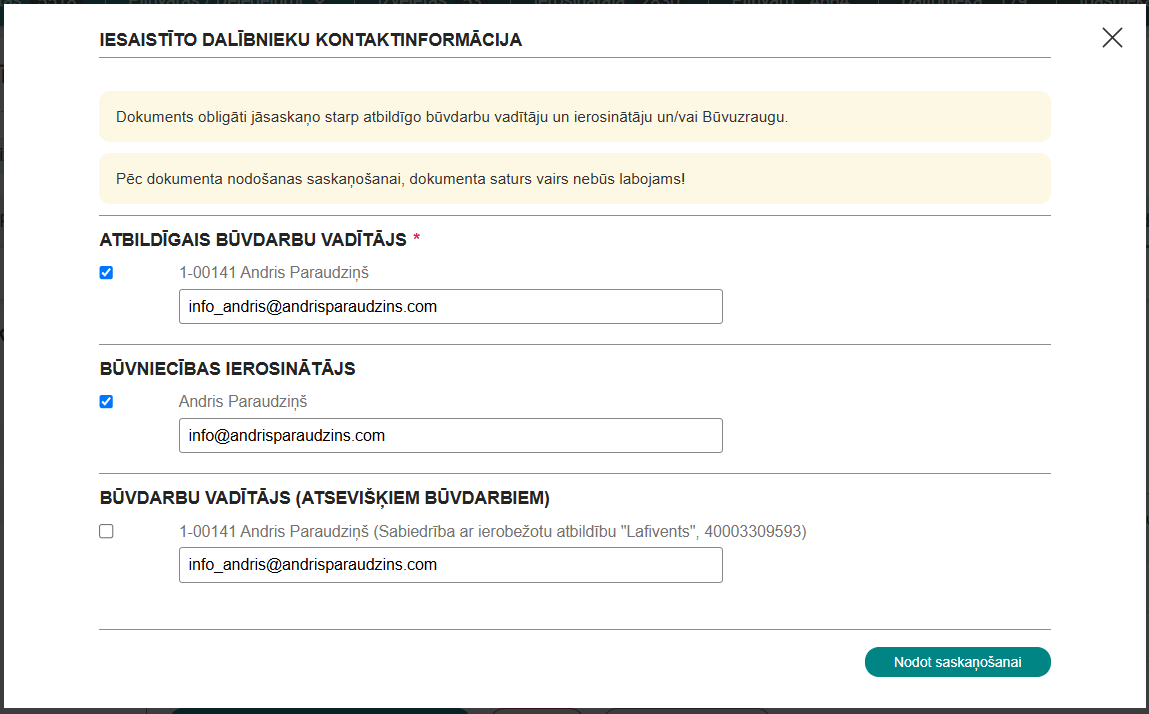Click Andris Paraudziņš label under Būvniecības ierosinātājs
This screenshot has height=714, width=1149.
[x=243, y=402]
